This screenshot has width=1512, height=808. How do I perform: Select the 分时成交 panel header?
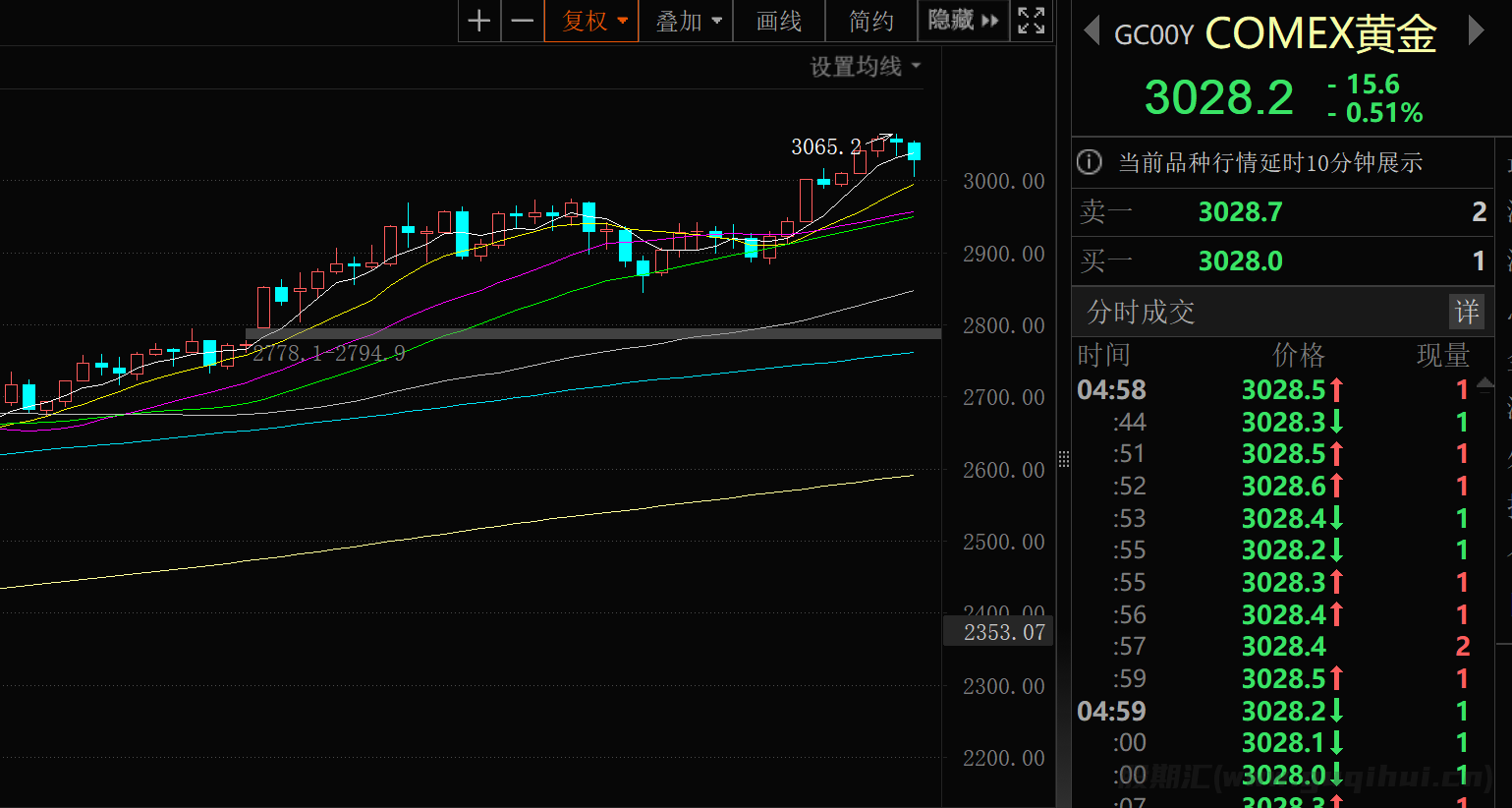tap(1141, 313)
